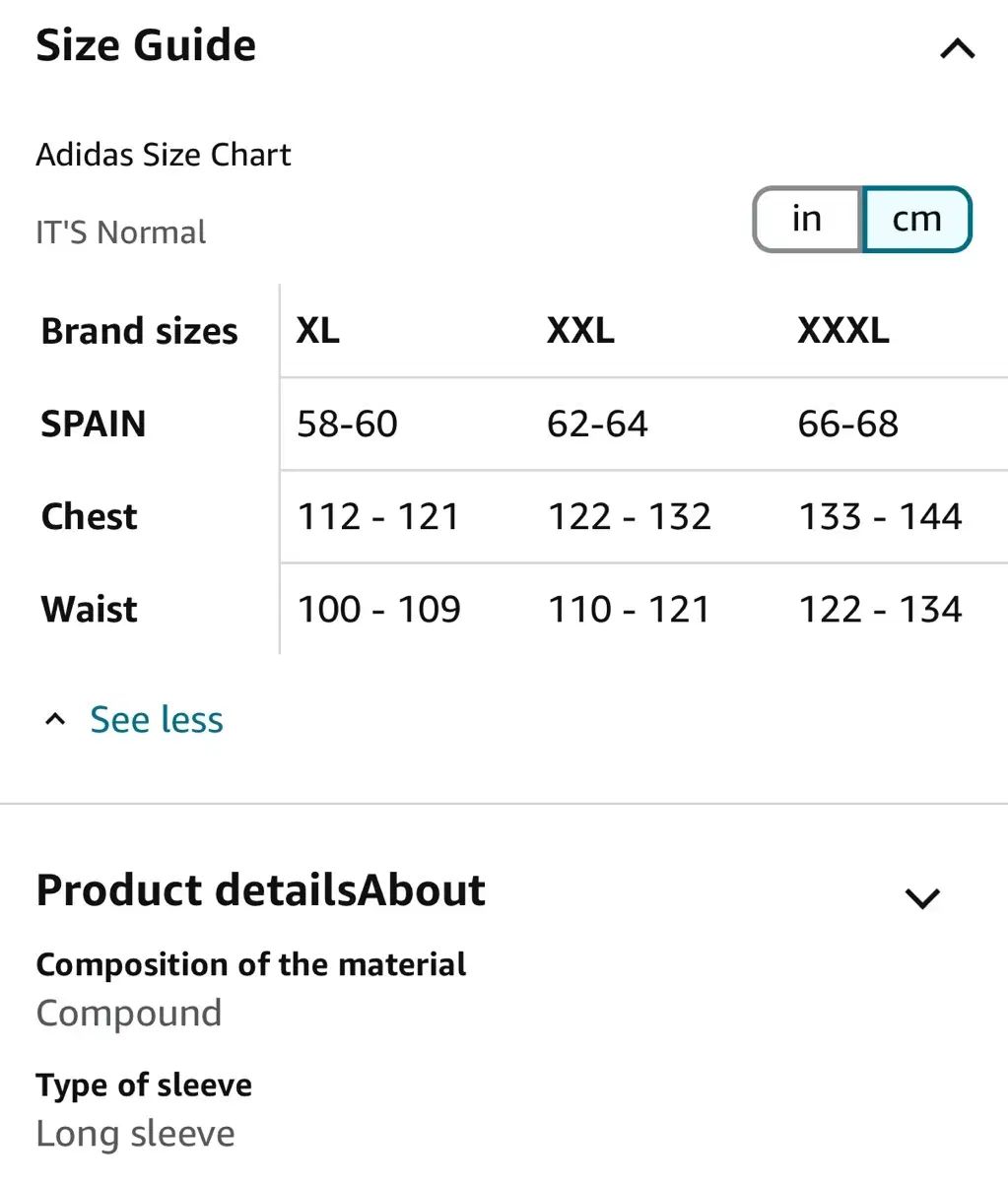1008x1182 pixels.
Task: Click the See less link
Action: (x=157, y=719)
